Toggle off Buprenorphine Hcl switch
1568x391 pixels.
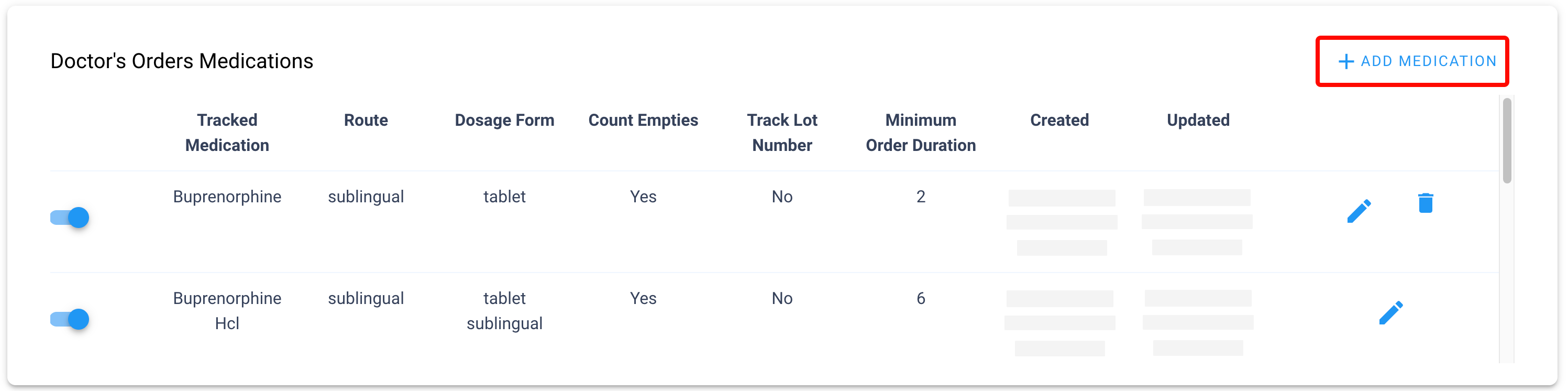point(71,319)
